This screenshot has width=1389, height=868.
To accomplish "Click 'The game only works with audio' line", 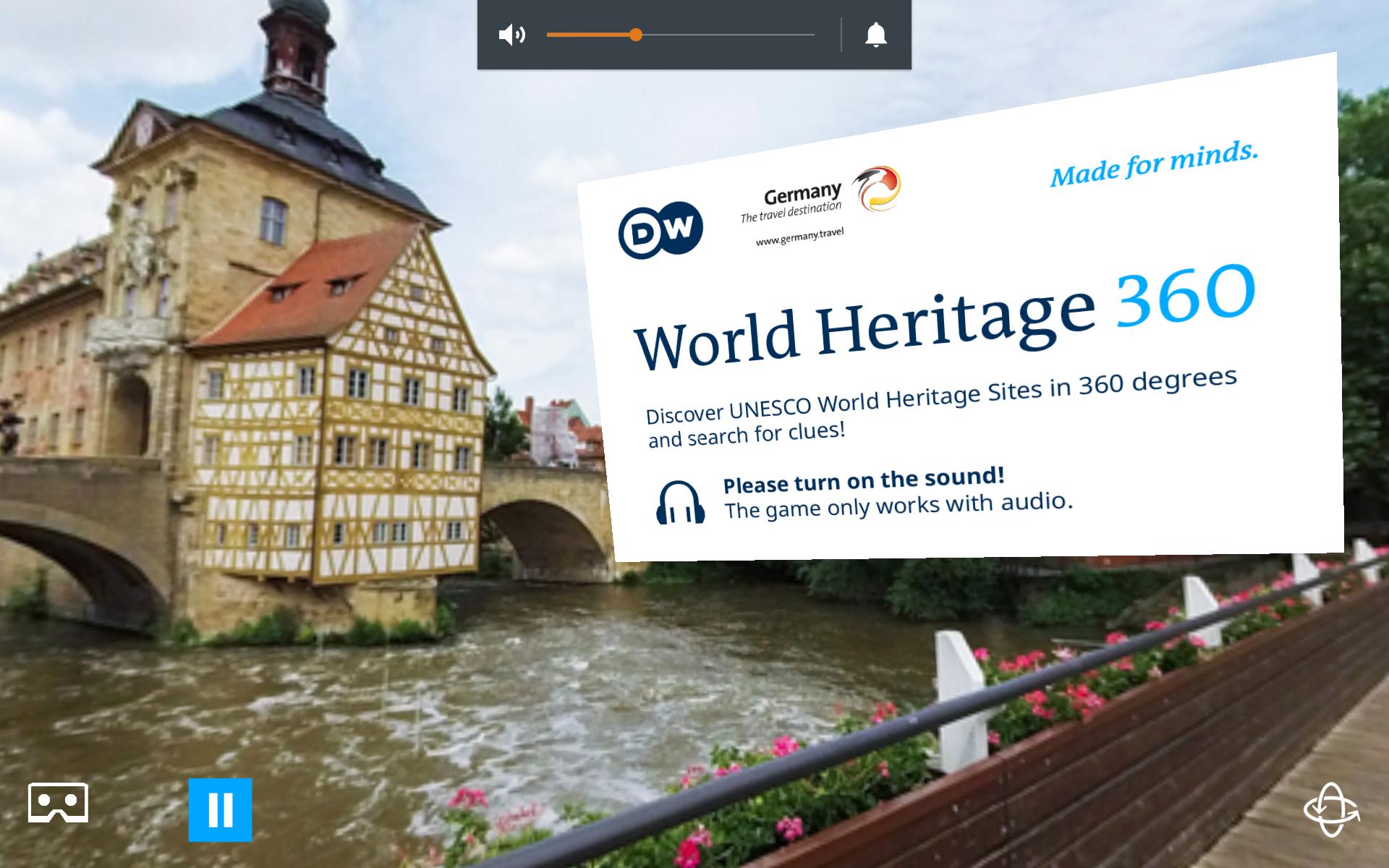I will click(x=898, y=506).
